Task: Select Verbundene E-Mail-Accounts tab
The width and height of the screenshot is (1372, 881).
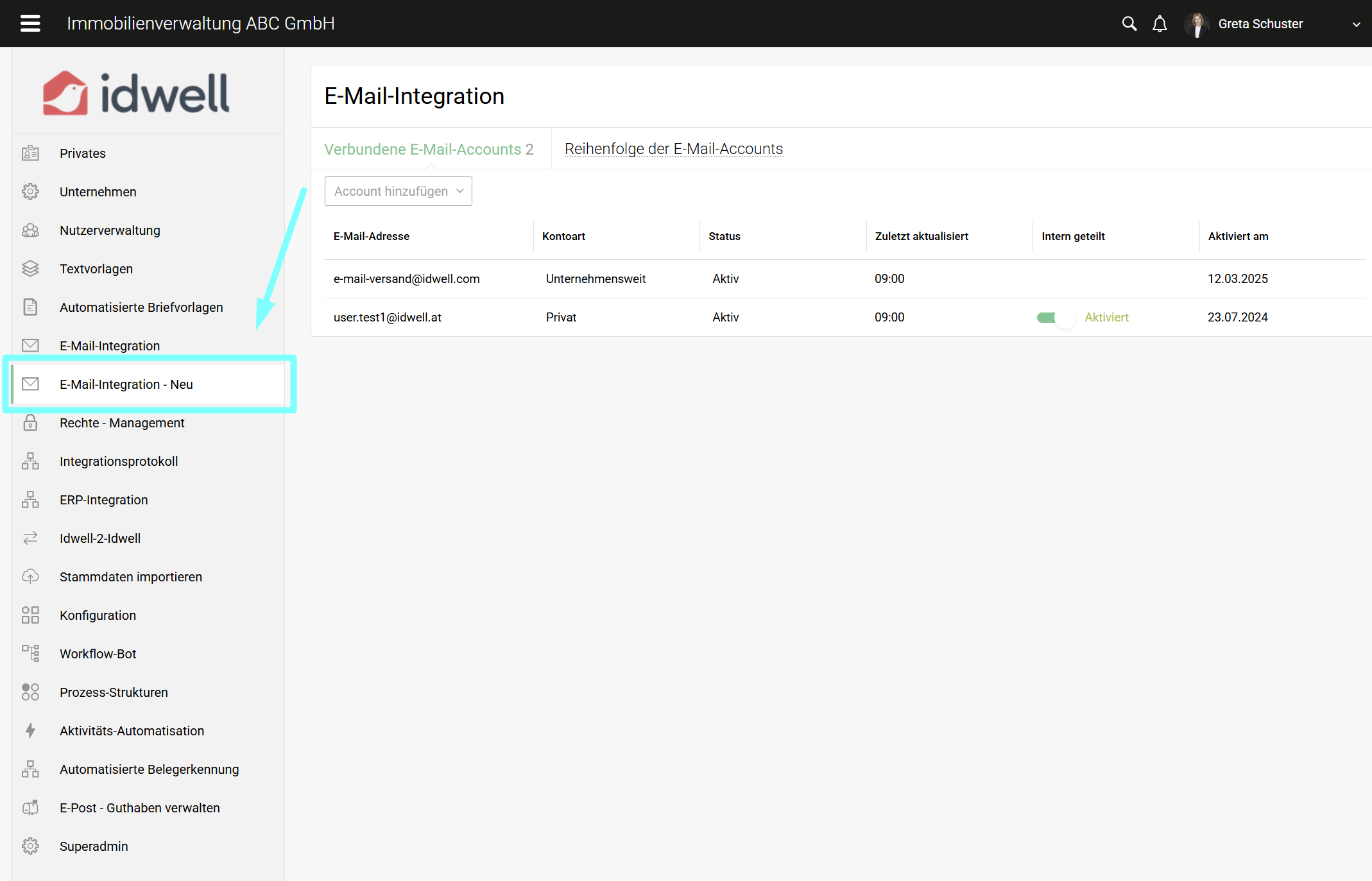Action: coord(428,149)
